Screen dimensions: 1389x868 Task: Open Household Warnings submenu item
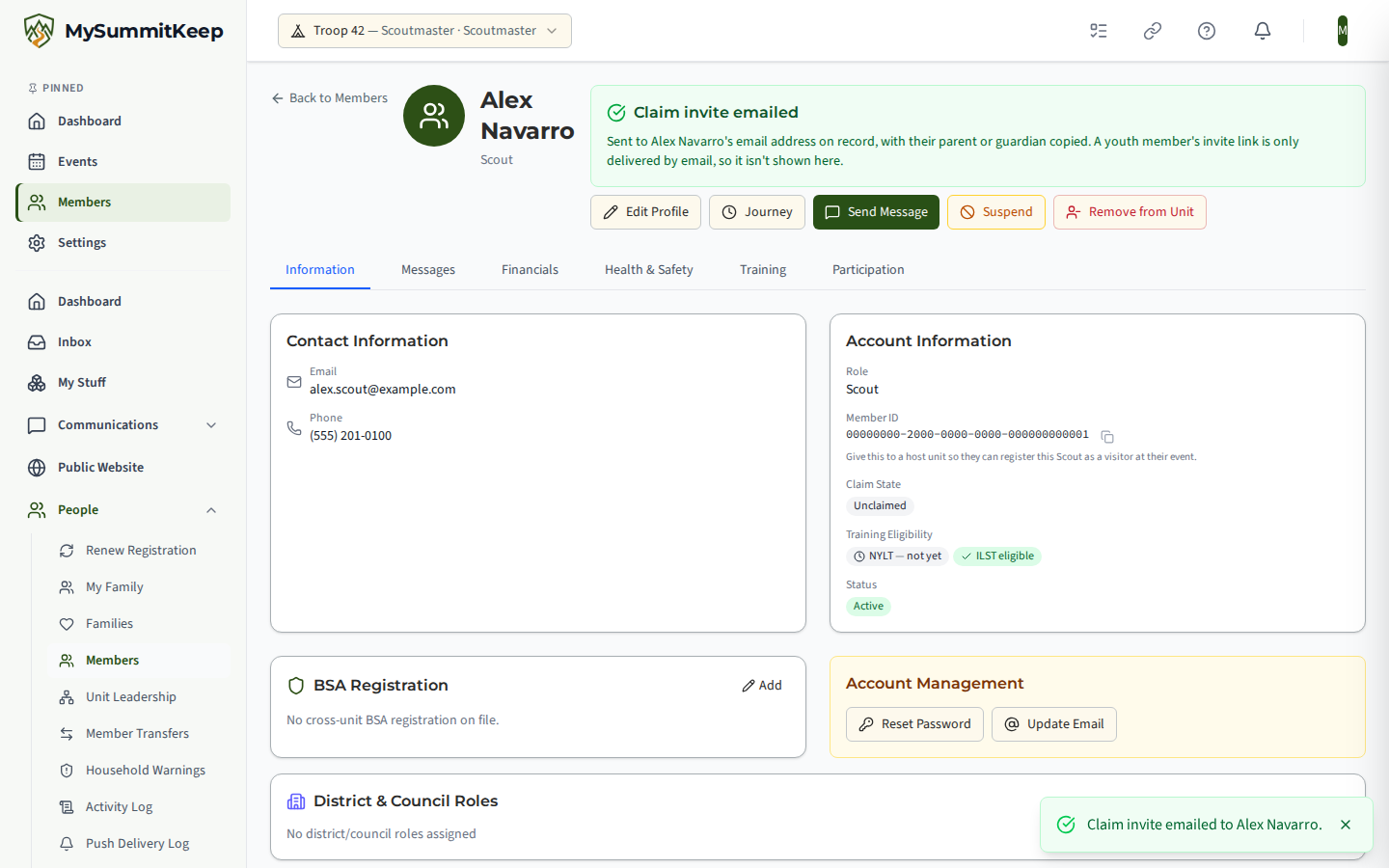tap(140, 771)
